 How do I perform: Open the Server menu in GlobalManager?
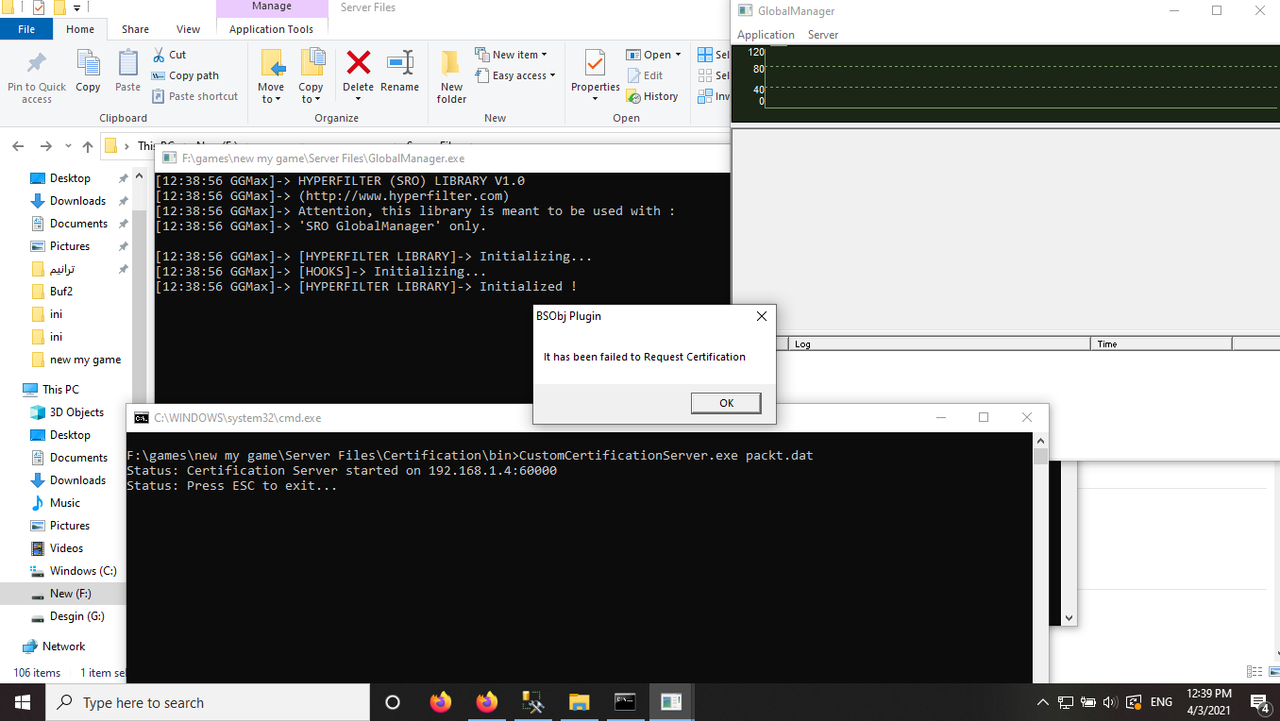(x=823, y=34)
